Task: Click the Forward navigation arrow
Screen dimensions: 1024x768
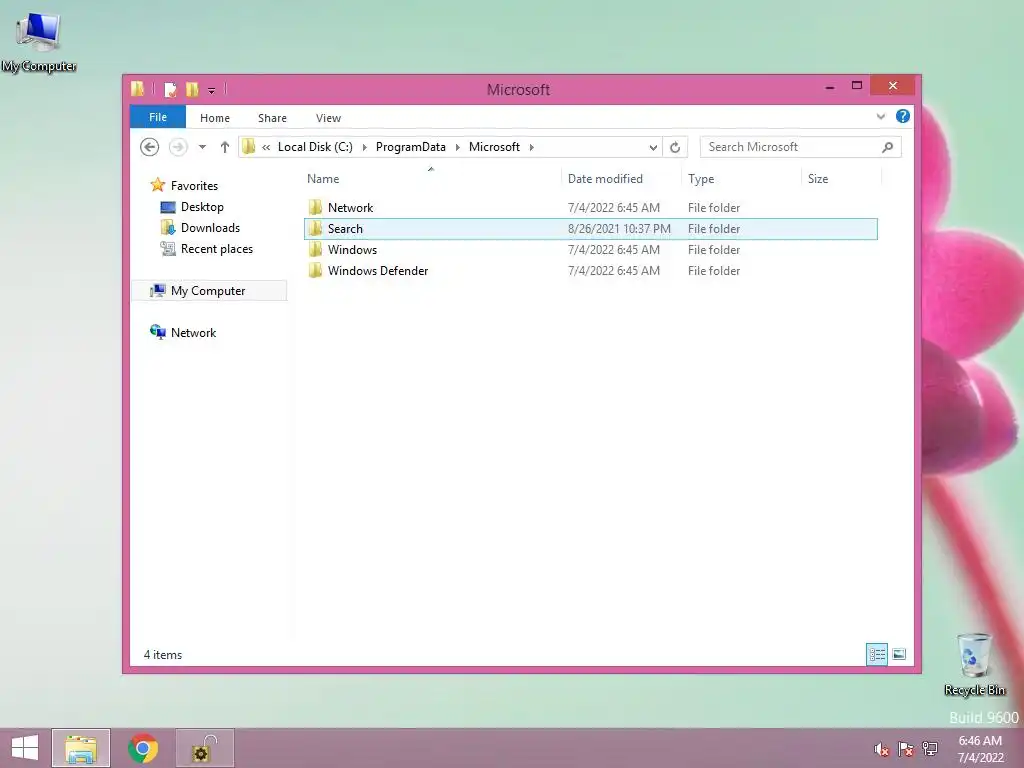Action: 178,147
